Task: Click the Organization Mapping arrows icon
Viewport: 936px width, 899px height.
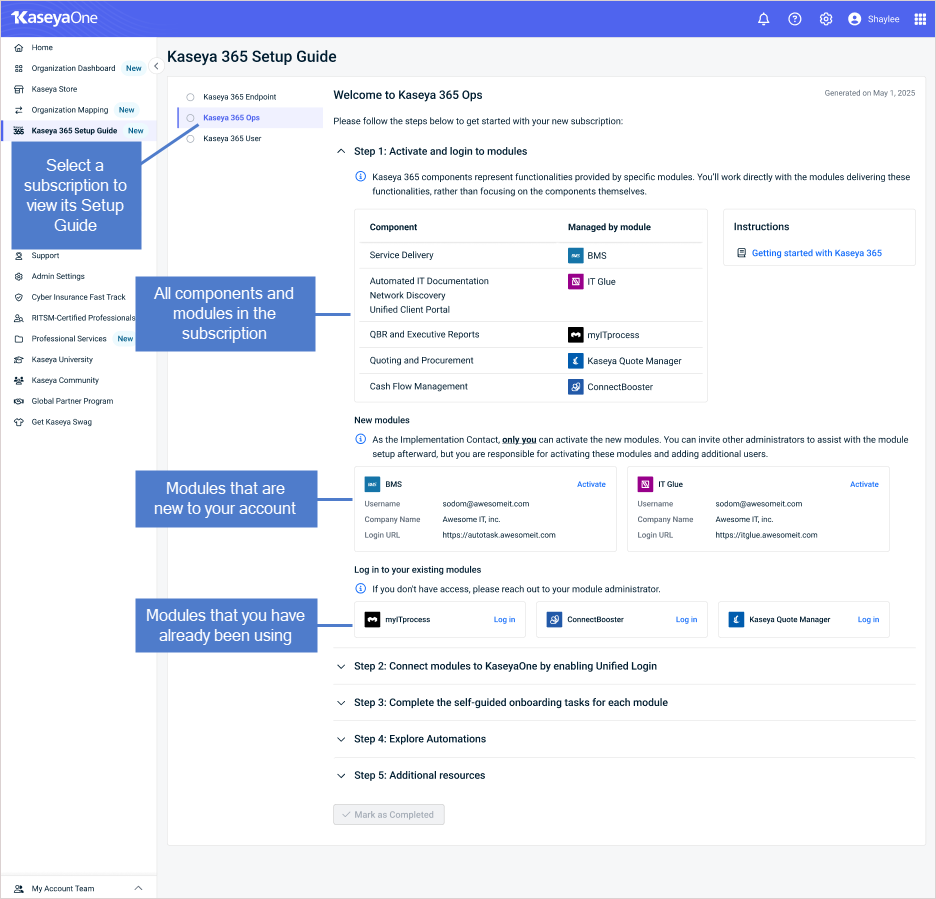Action: (x=19, y=110)
